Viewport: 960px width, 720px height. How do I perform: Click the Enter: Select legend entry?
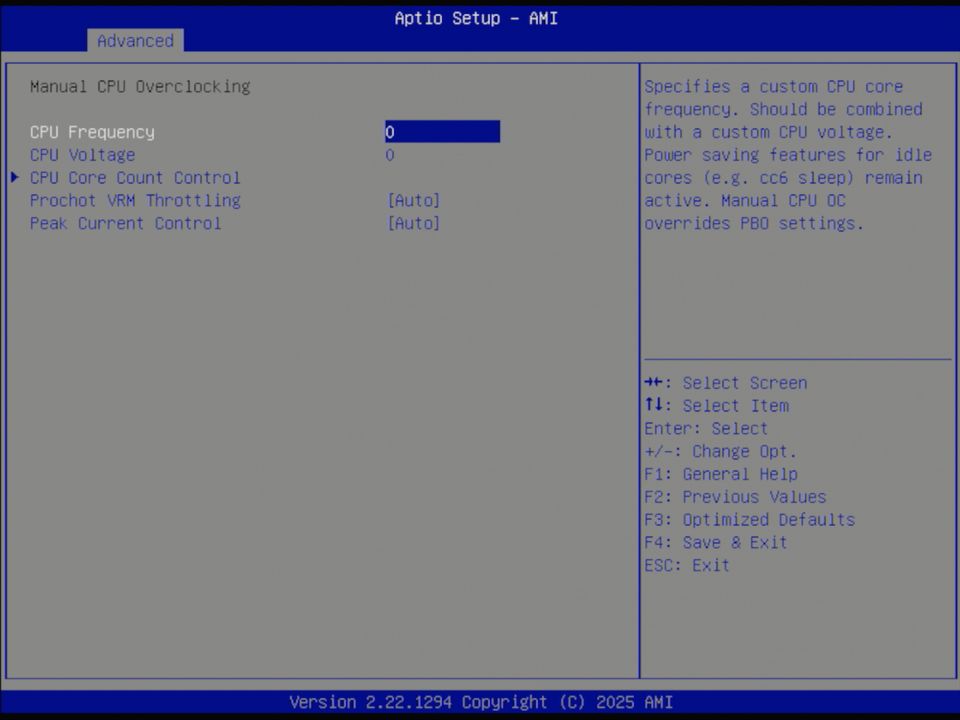706,428
